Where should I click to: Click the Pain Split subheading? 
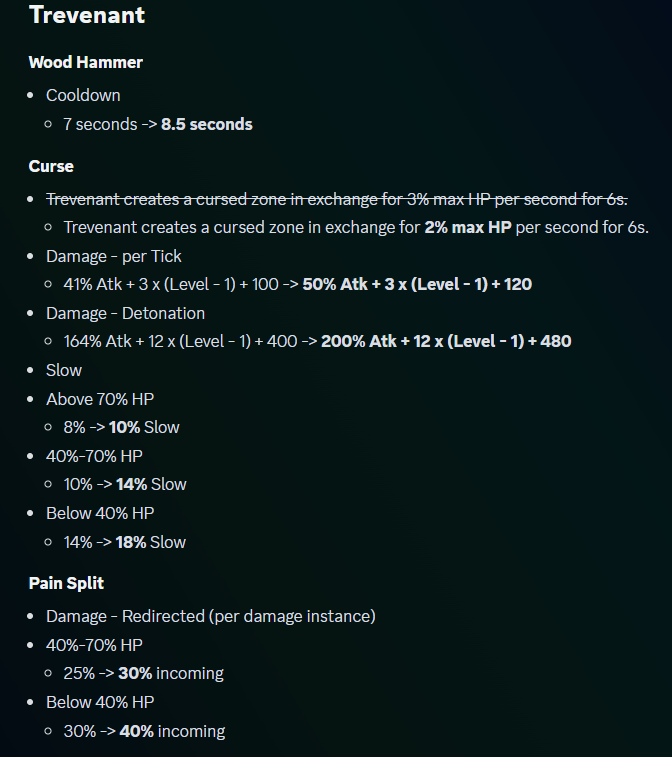pyautogui.click(x=66, y=582)
